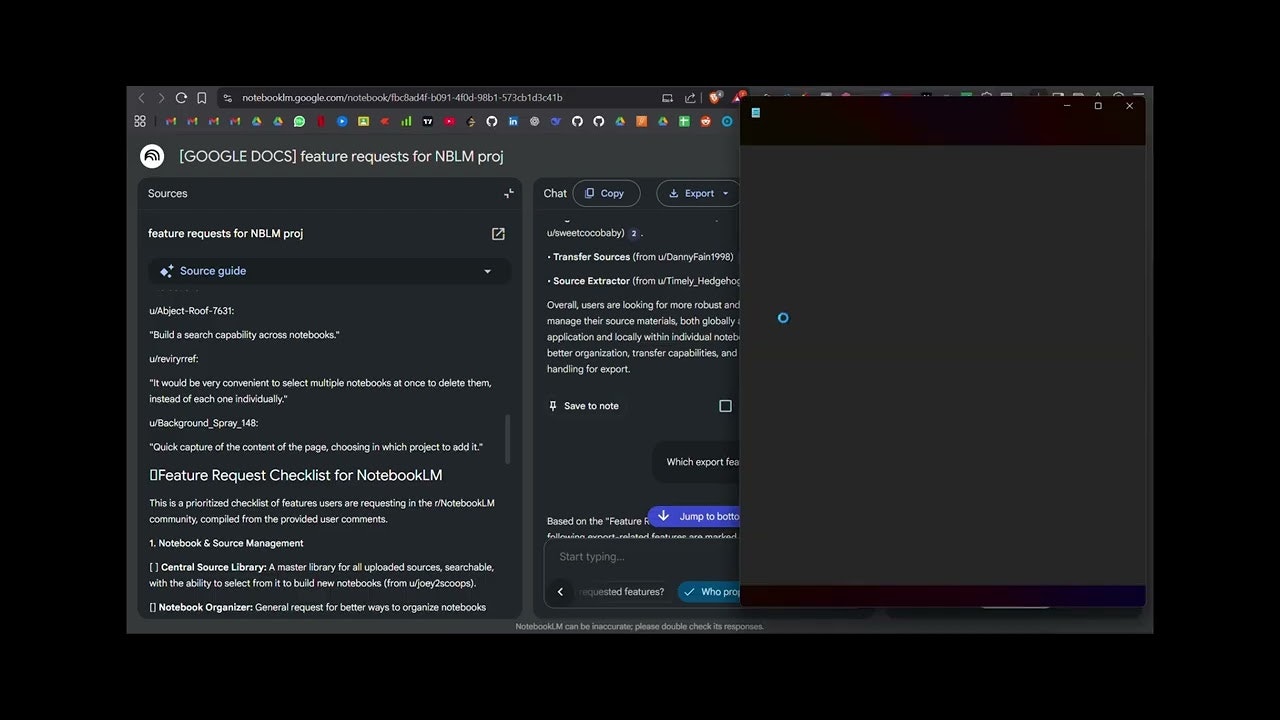Copy the chat response
Viewport: 1280px width, 720px height.
point(605,193)
